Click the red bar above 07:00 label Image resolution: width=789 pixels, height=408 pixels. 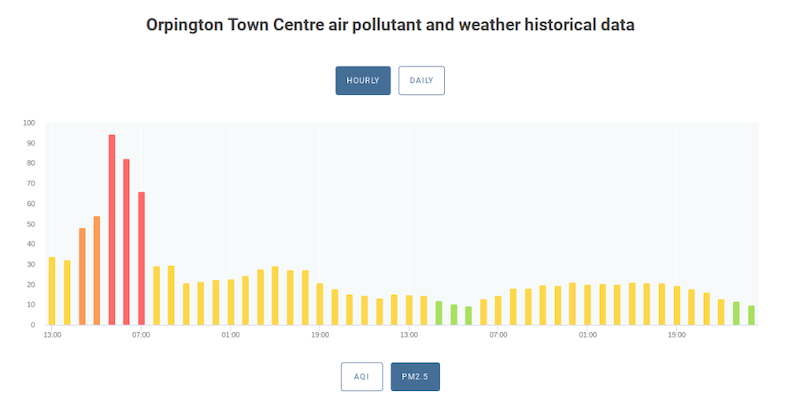pyautogui.click(x=141, y=258)
